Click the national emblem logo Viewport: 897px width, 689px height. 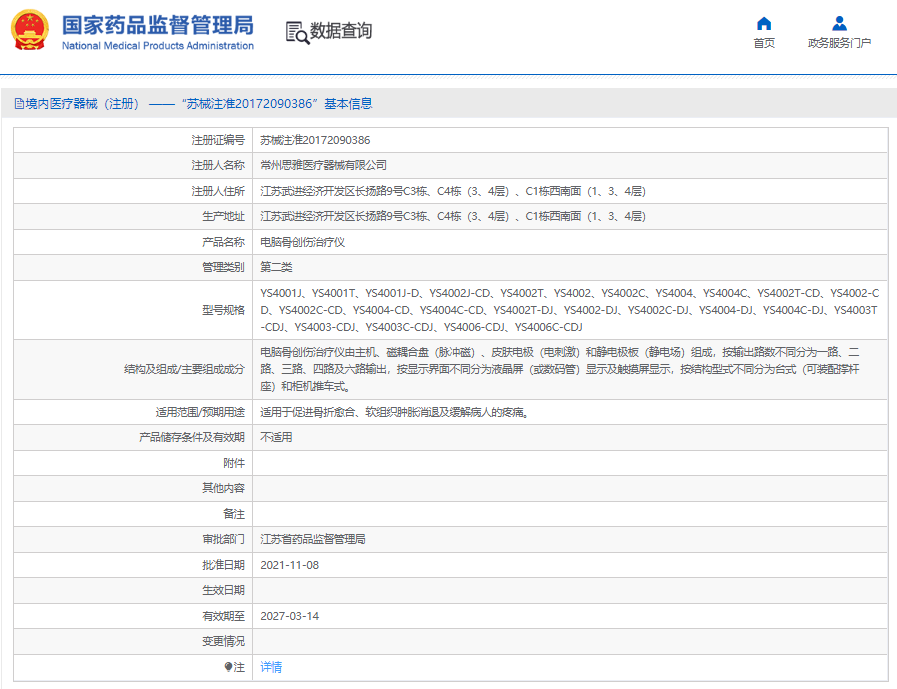click(29, 32)
